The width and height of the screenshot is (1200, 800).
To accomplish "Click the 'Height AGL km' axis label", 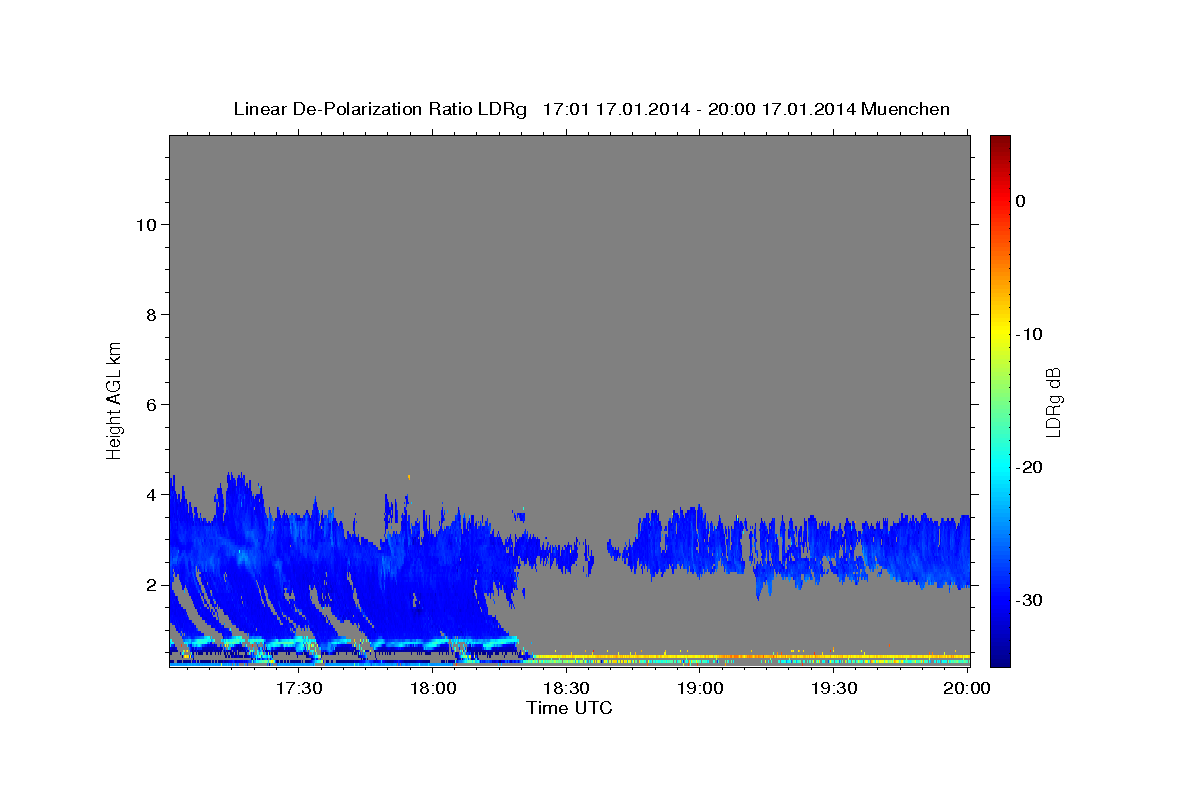I will pos(115,400).
